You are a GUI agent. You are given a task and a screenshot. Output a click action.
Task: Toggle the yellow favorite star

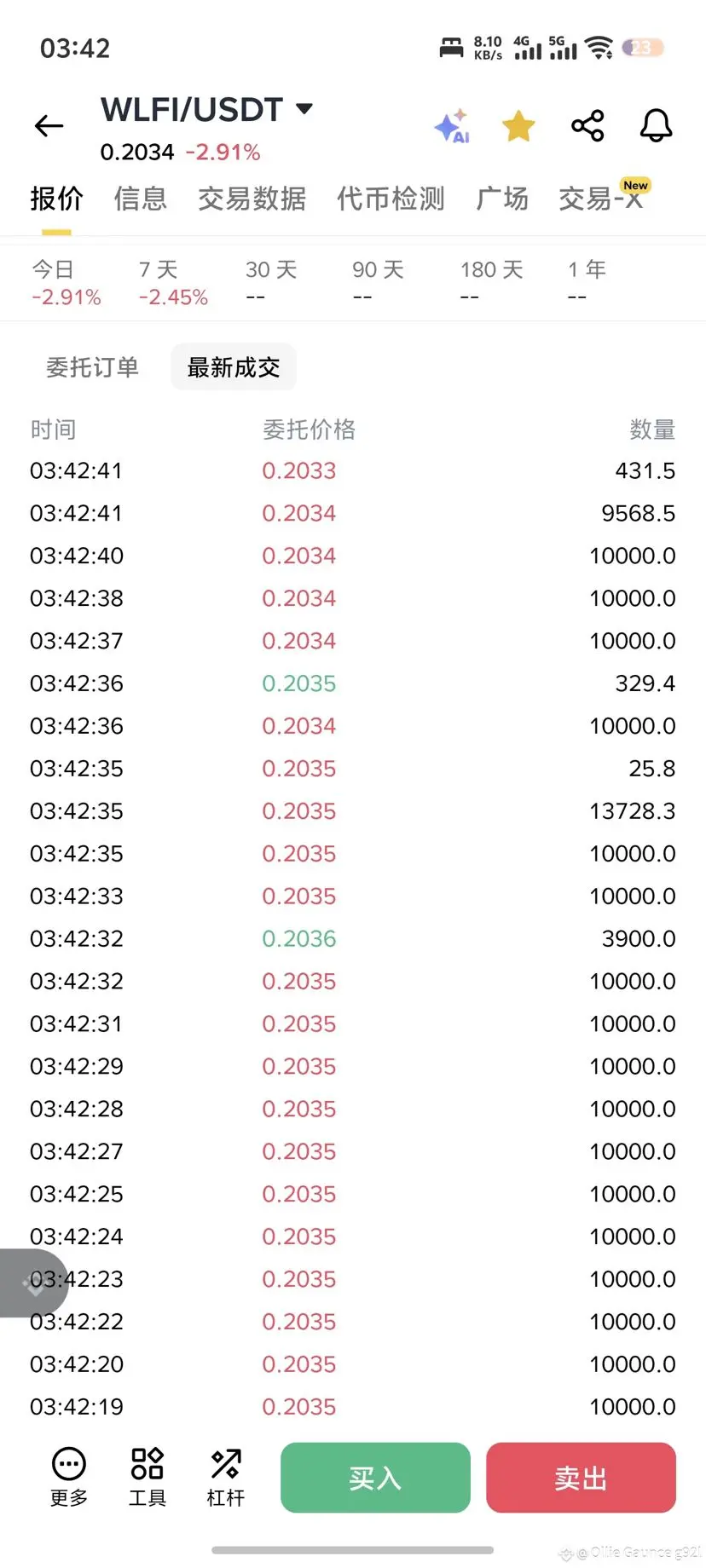pos(518,126)
